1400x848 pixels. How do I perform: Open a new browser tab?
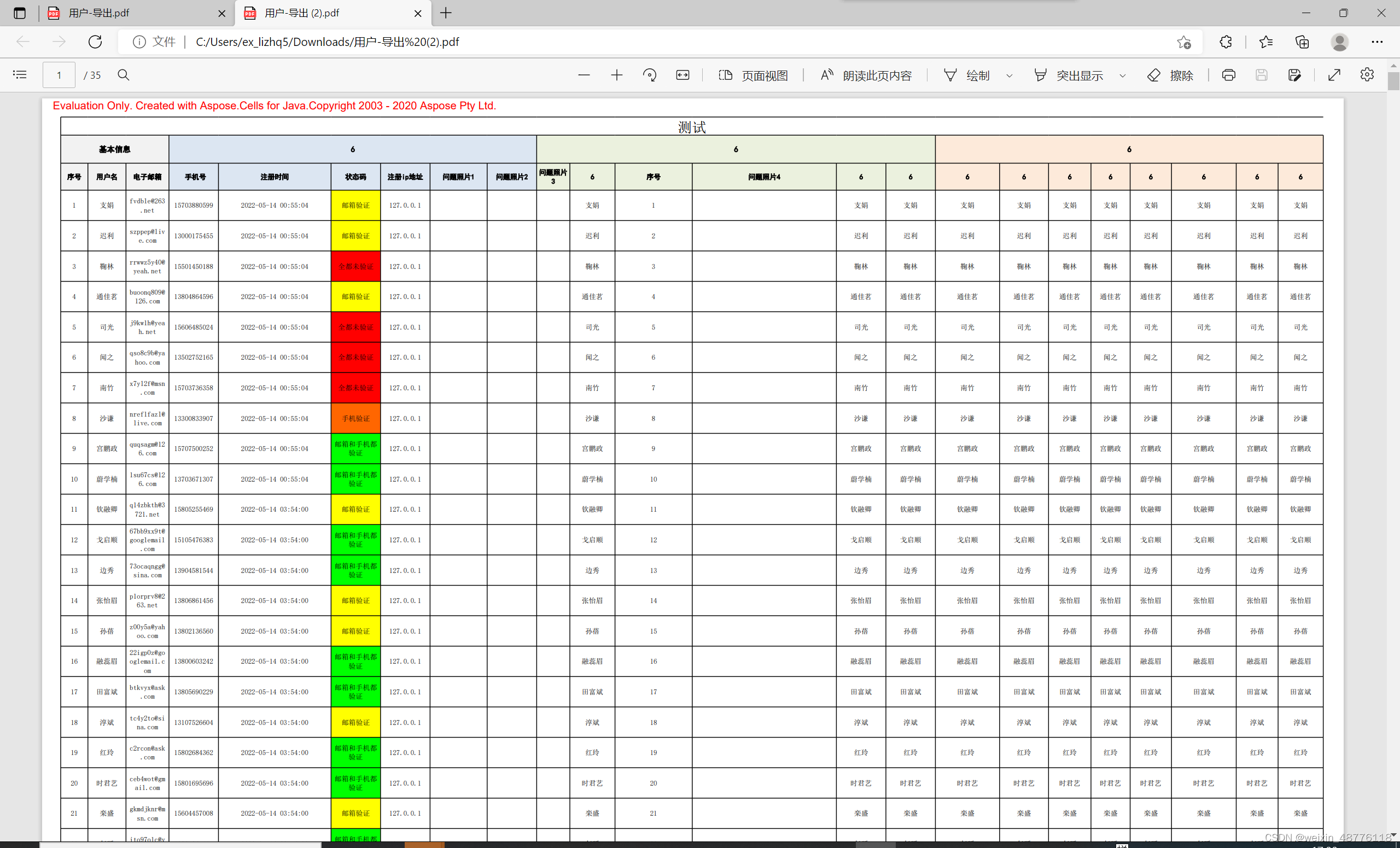tap(446, 13)
